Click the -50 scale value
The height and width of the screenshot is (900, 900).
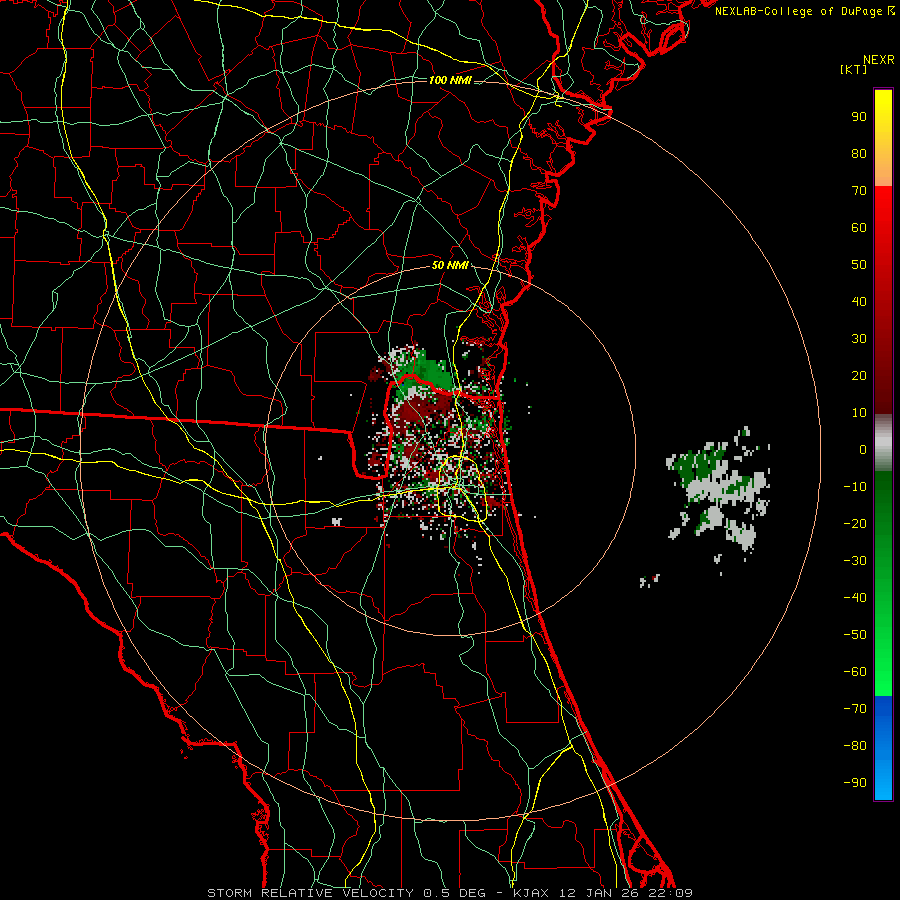pos(855,634)
